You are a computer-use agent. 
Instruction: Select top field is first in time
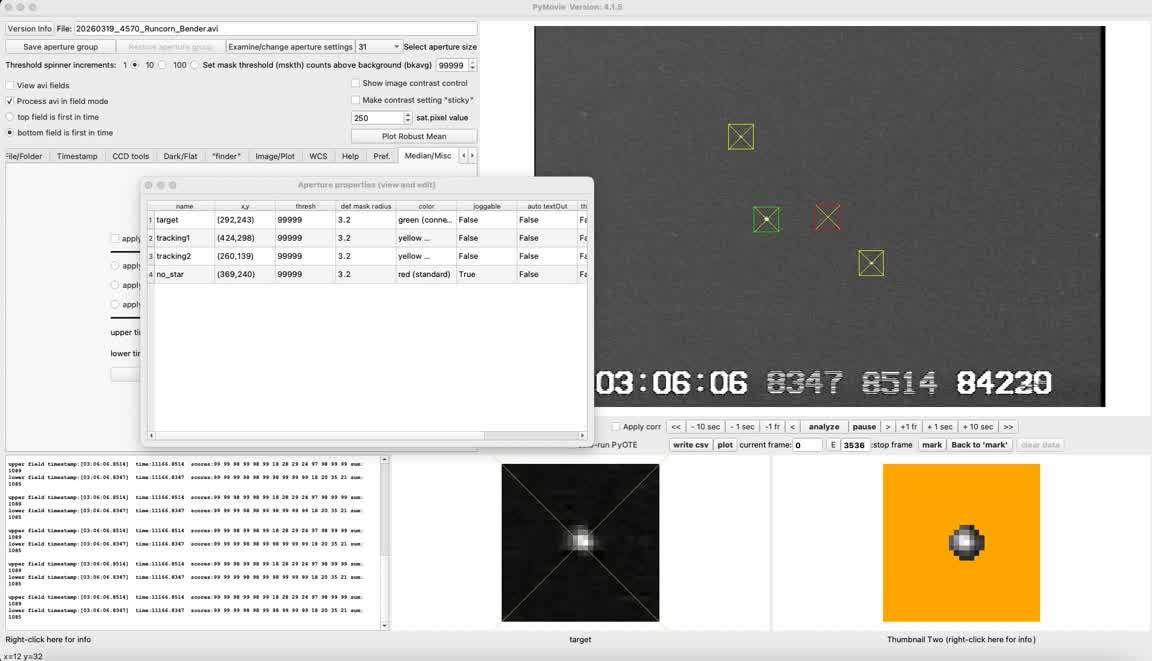10,117
